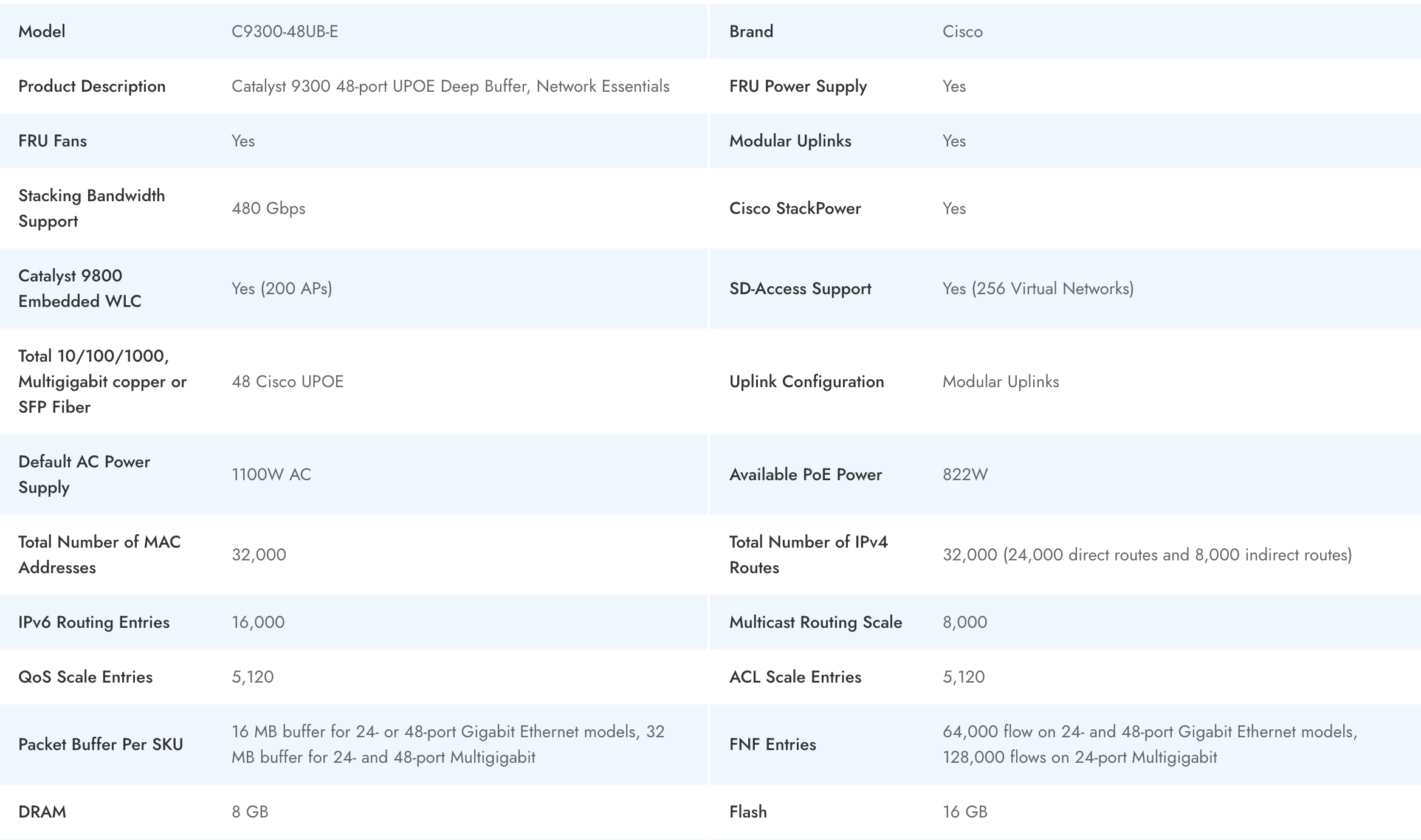Click the QoS Scale Entries label
Screen dimensions: 1421x840
pos(85,677)
